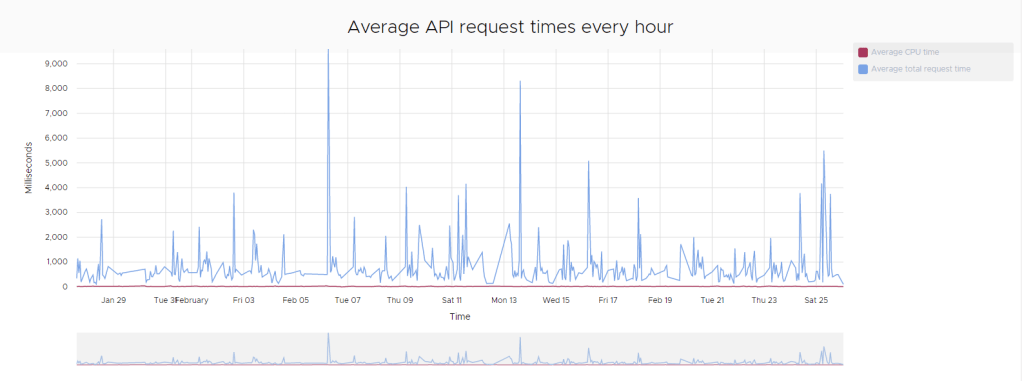The width and height of the screenshot is (1022, 381).
Task: Click the 2,000 y-axis value
Action: [x=56, y=237]
